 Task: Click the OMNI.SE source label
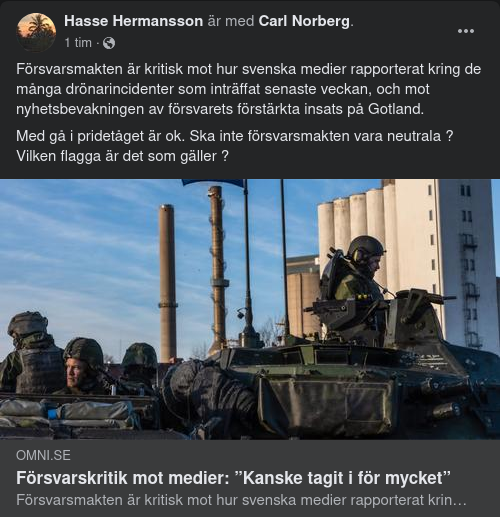(x=43, y=455)
